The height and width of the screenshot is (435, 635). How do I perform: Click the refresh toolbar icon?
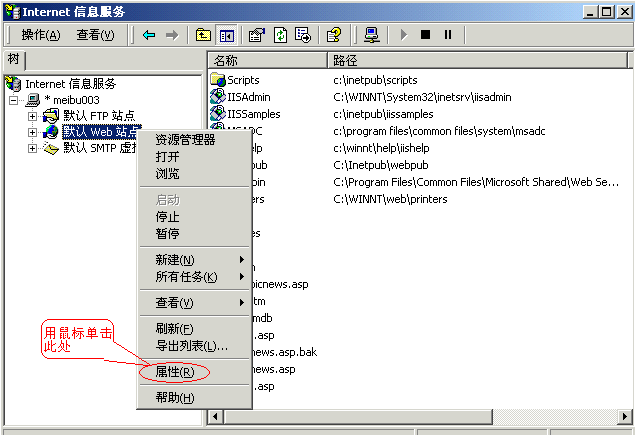pyautogui.click(x=280, y=35)
